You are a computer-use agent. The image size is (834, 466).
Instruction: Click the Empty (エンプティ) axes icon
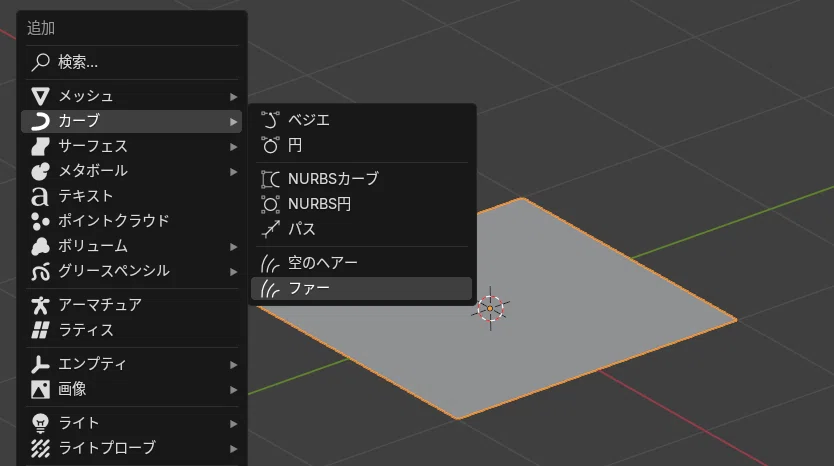pyautogui.click(x=40, y=364)
